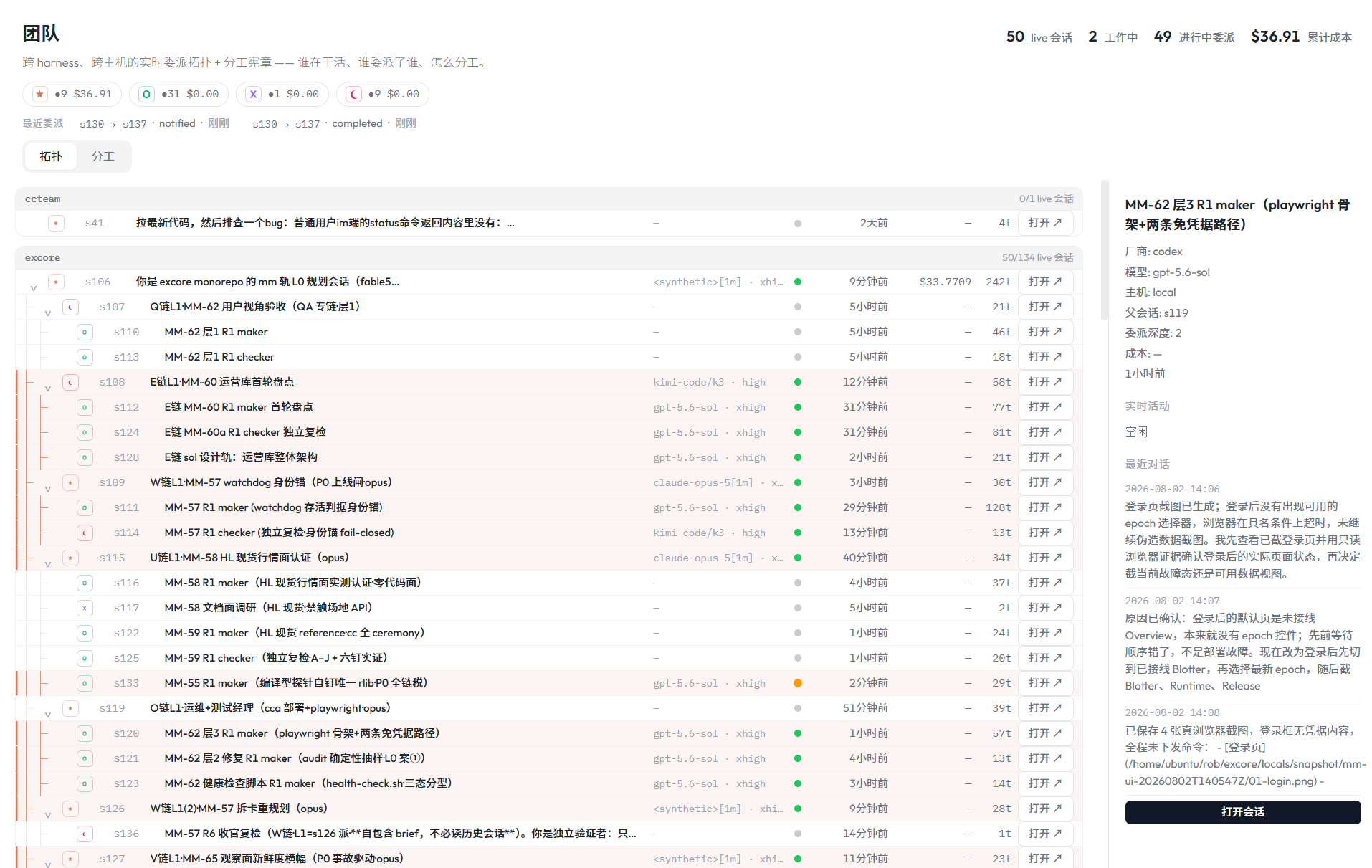Collapse the s126 W链L1(2) subtree
The height and width of the screenshot is (868, 1372).
pos(47,814)
